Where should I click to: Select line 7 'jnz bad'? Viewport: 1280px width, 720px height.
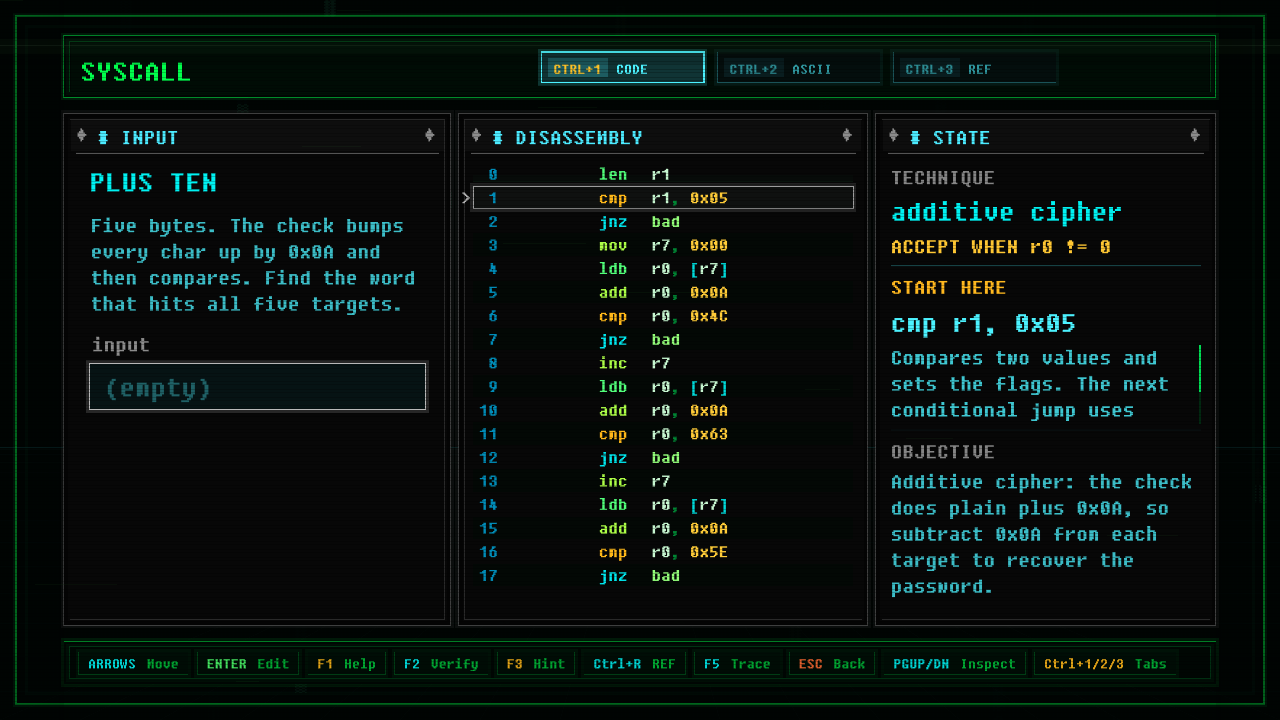(663, 340)
